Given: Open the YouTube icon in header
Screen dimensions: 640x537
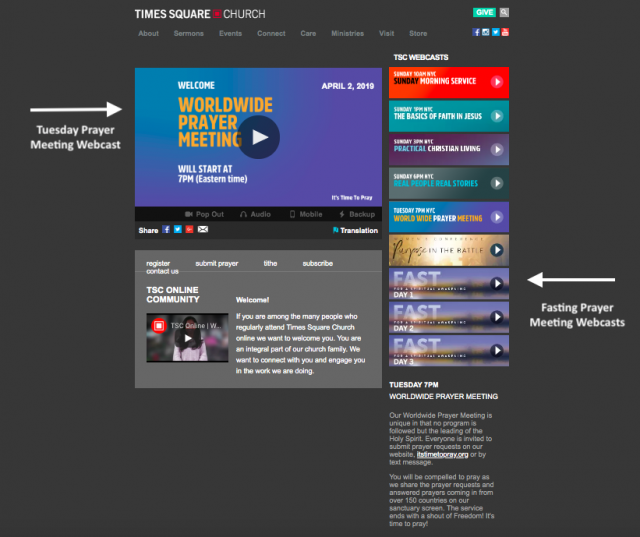Looking at the screenshot, I should pyautogui.click(x=505, y=32).
